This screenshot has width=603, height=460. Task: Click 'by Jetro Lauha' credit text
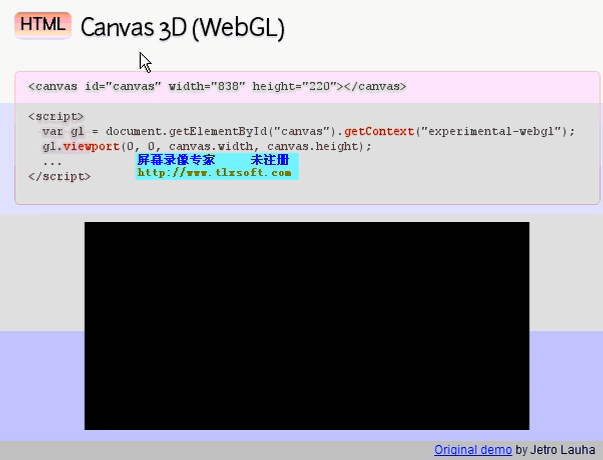pos(555,450)
